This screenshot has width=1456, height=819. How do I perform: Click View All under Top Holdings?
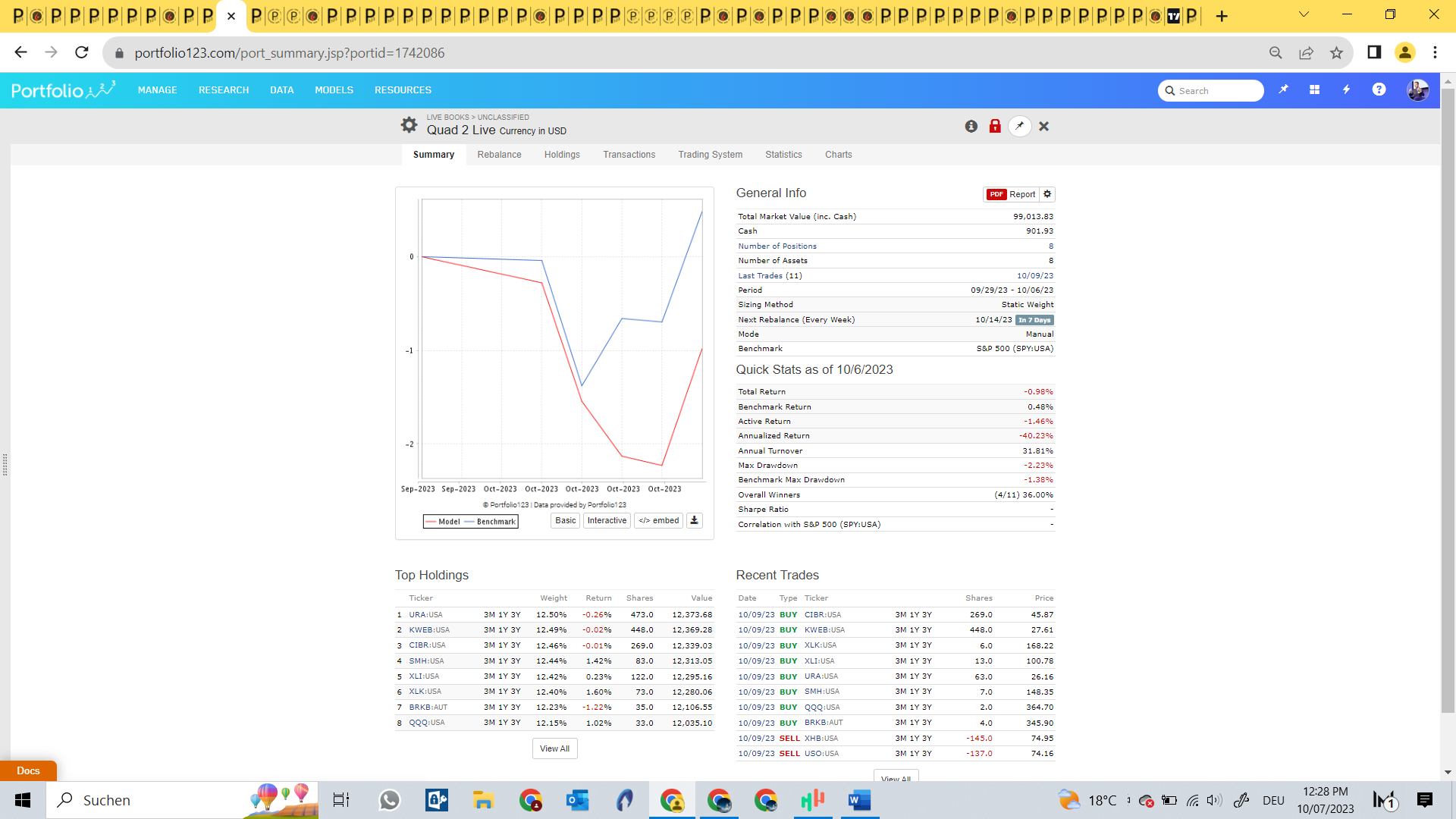click(554, 748)
